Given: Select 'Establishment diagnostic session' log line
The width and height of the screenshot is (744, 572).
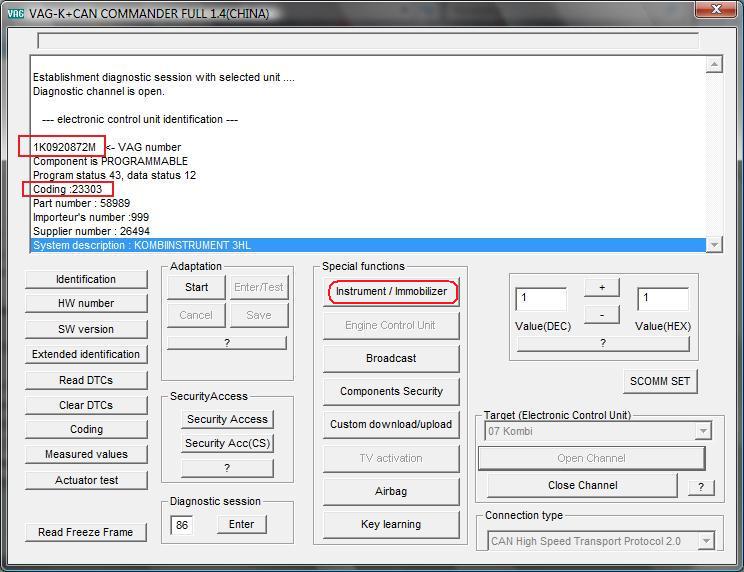Looking at the screenshot, I should click(x=164, y=77).
